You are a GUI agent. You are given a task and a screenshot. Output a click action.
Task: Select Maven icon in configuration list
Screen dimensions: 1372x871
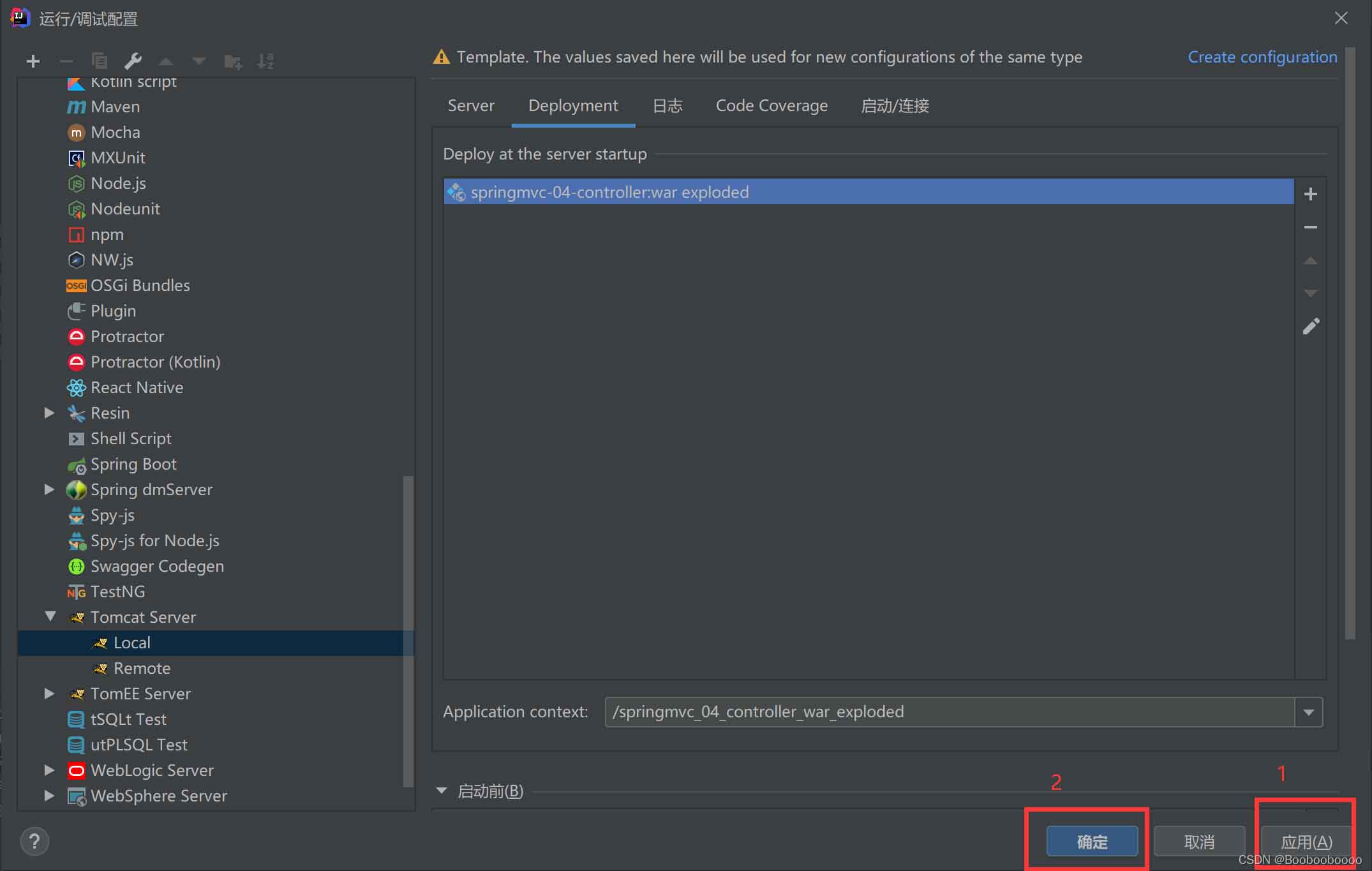coord(76,107)
